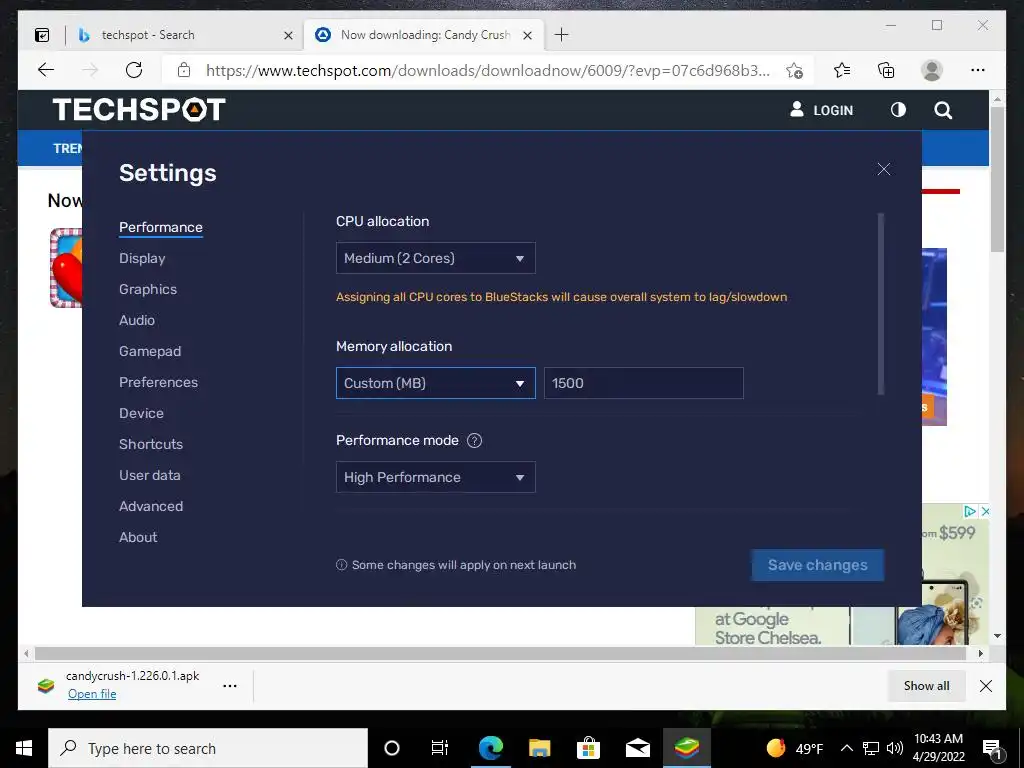Open Edge settings and more menu
1024x768 pixels.
(x=978, y=70)
